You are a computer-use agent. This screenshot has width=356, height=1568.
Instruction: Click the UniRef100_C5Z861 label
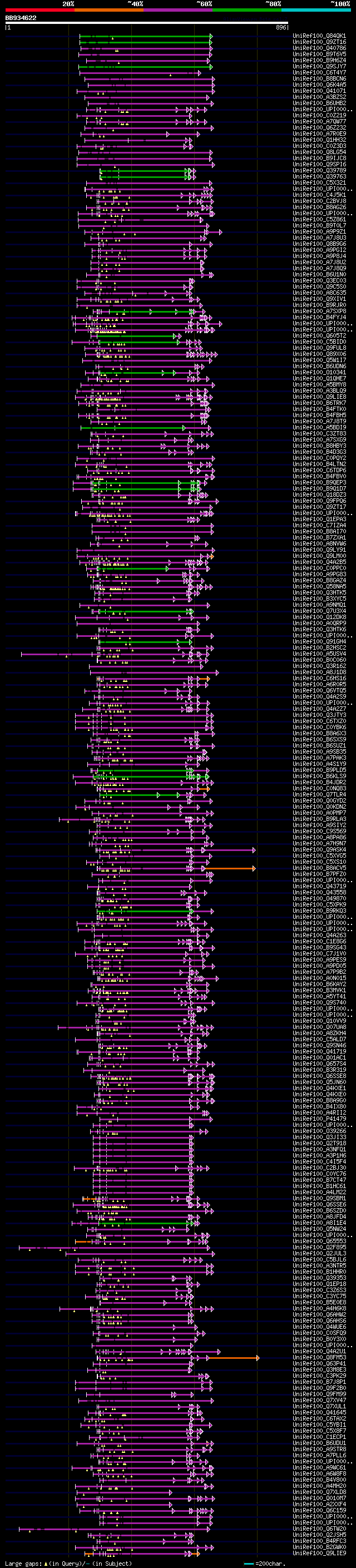[x=319, y=219]
